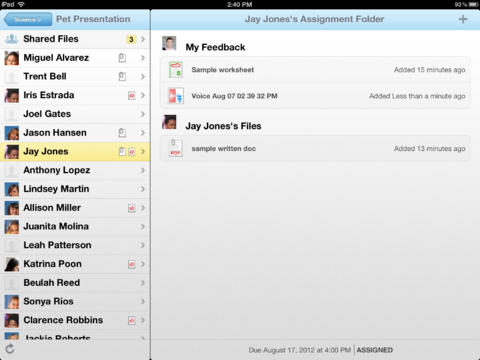
Task: Tap the refresh icon under the student list
Action: [x=10, y=349]
